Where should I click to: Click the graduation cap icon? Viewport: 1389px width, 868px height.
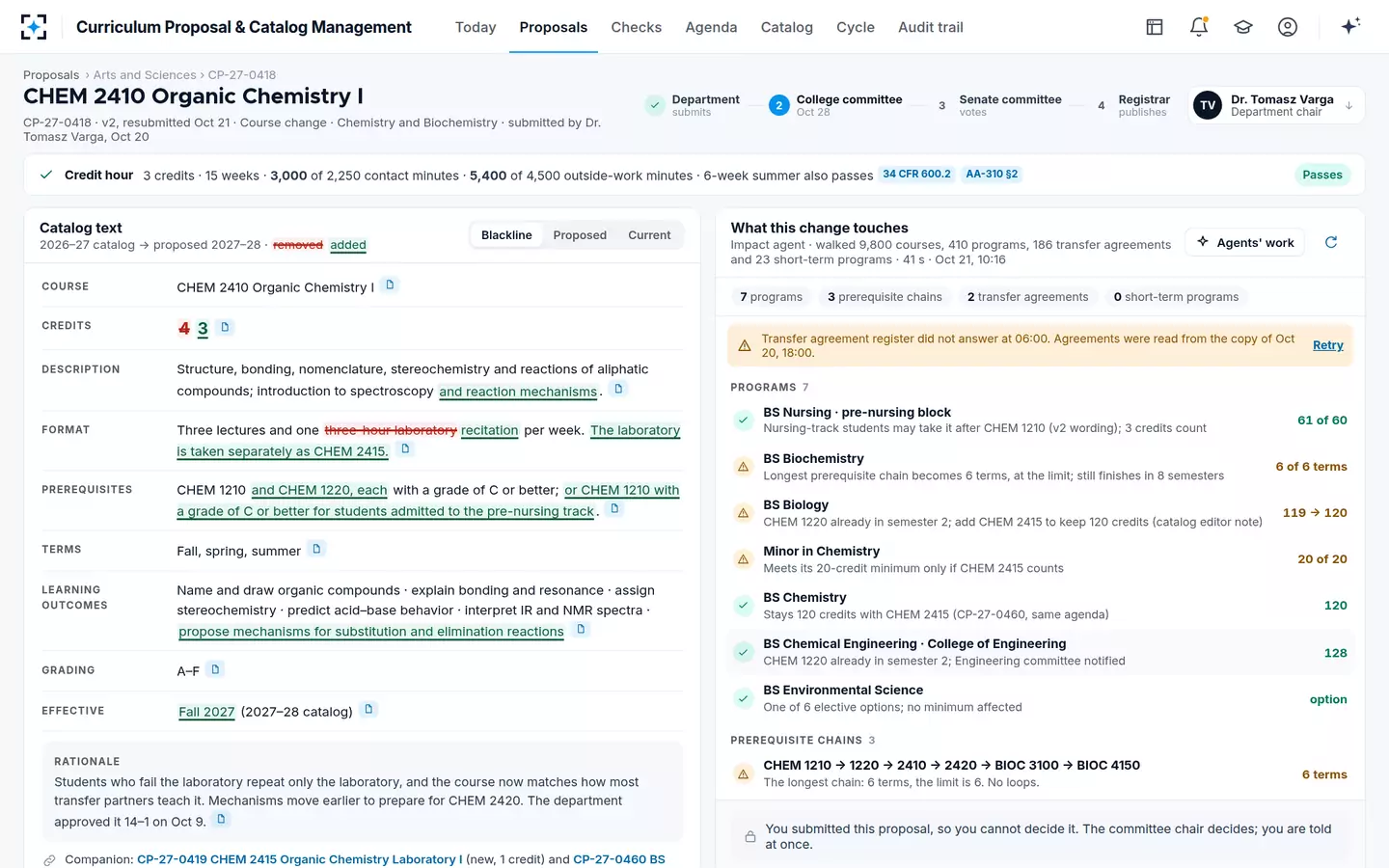click(1243, 27)
